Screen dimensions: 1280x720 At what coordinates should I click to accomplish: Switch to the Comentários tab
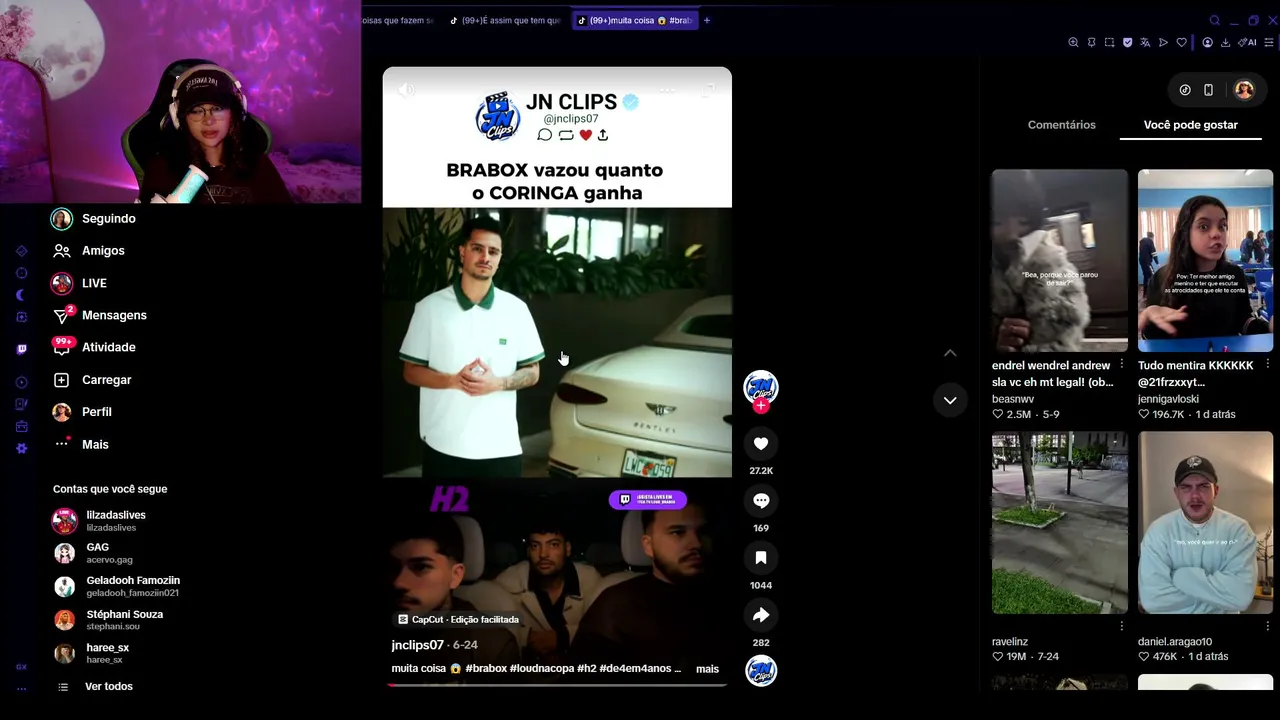[x=1062, y=125]
